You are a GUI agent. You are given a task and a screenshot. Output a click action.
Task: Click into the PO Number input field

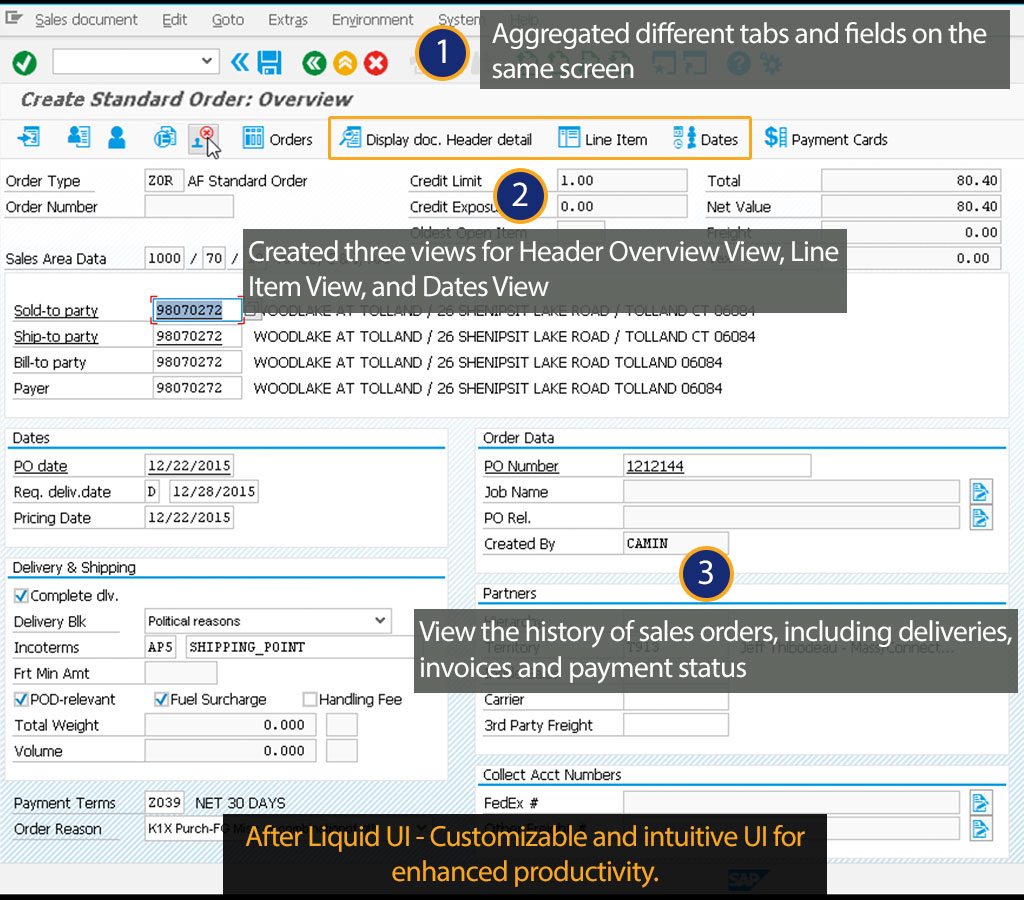(716, 466)
